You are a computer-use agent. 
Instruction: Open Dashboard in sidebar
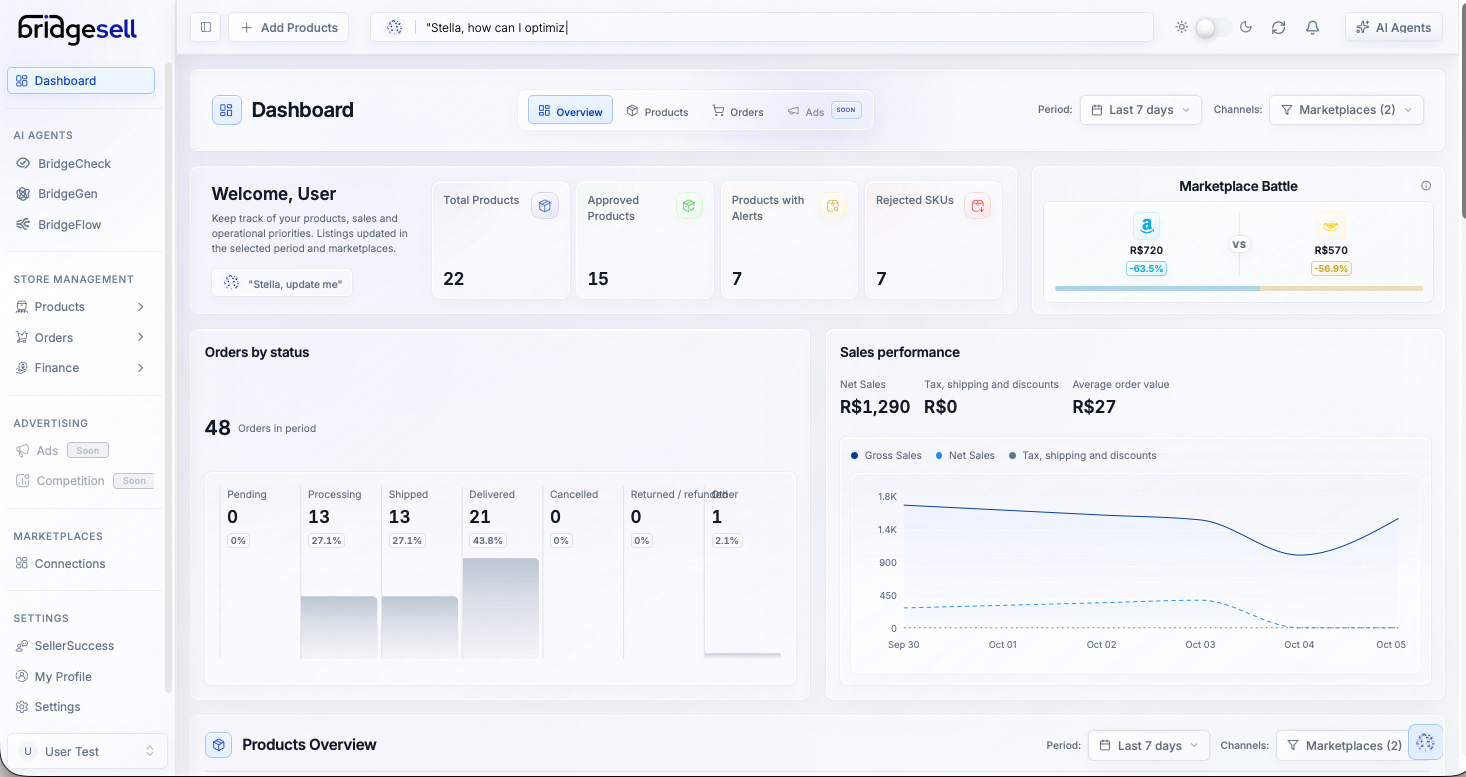81,80
